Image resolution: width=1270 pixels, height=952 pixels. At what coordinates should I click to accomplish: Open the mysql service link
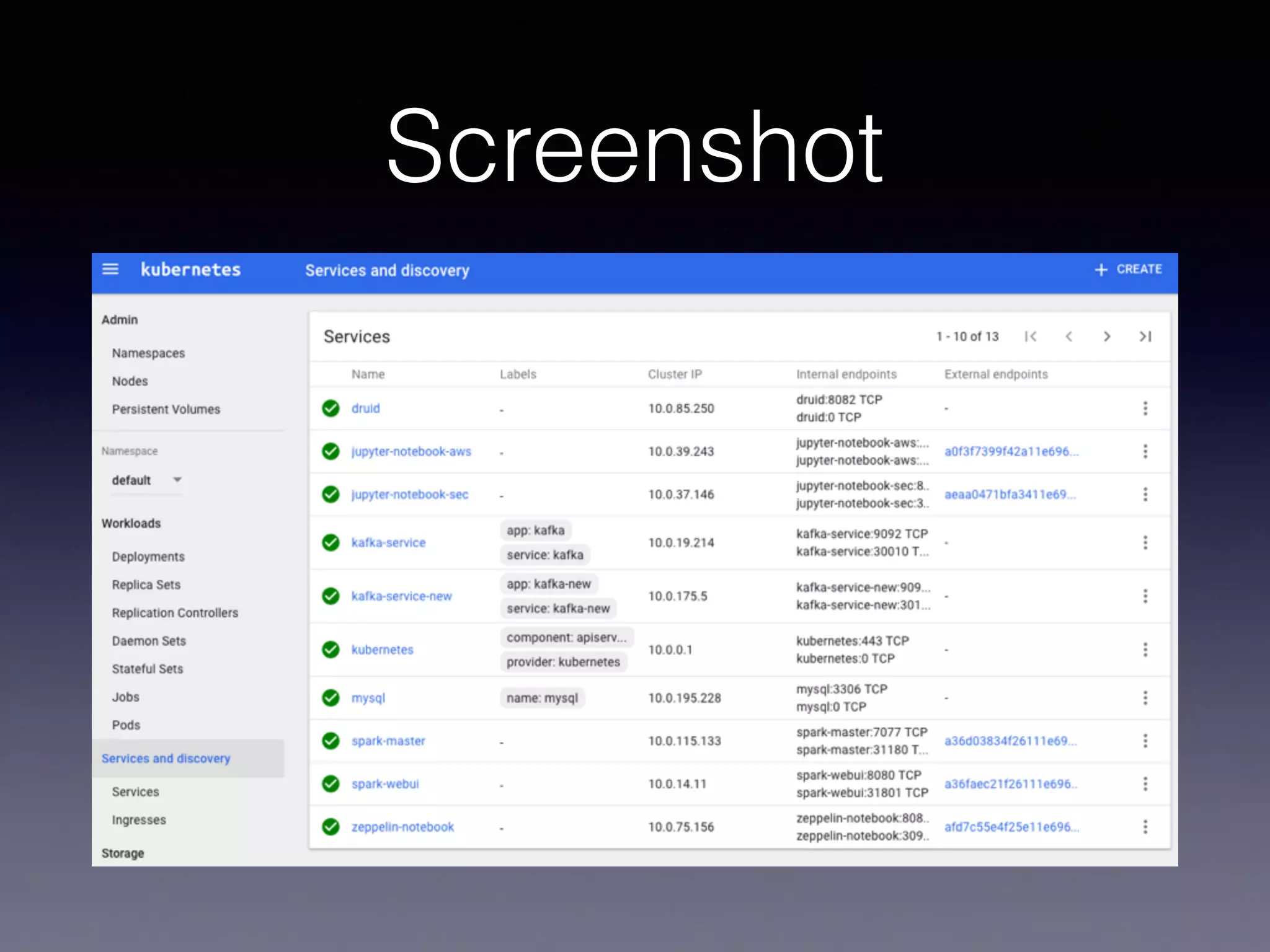368,699
